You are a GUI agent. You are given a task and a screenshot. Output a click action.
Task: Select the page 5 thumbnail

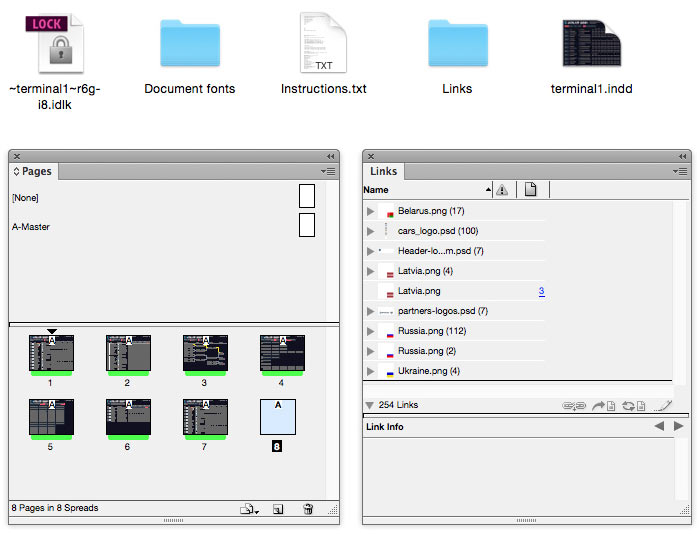pyautogui.click(x=50, y=417)
